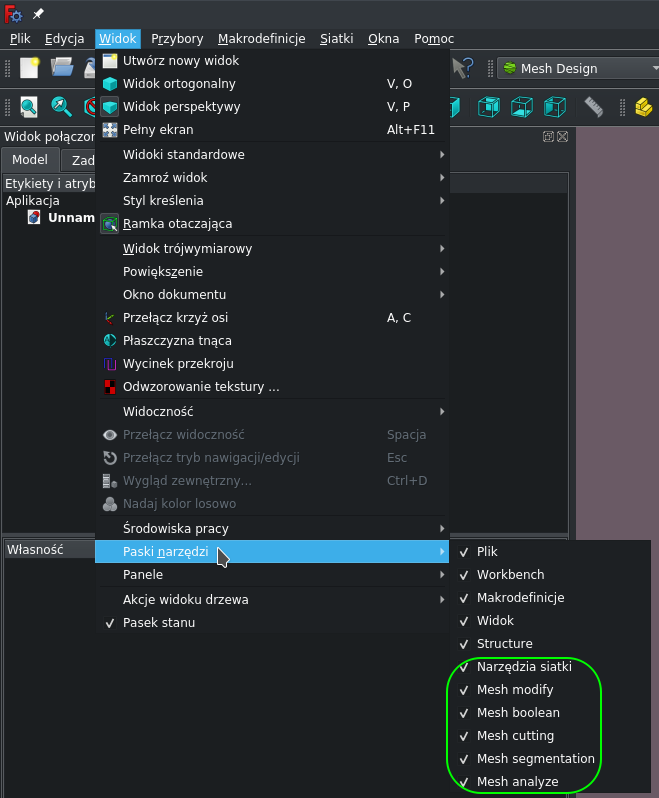659x798 pixels.
Task: Select the rear view cube icon
Action: [x=489, y=107]
